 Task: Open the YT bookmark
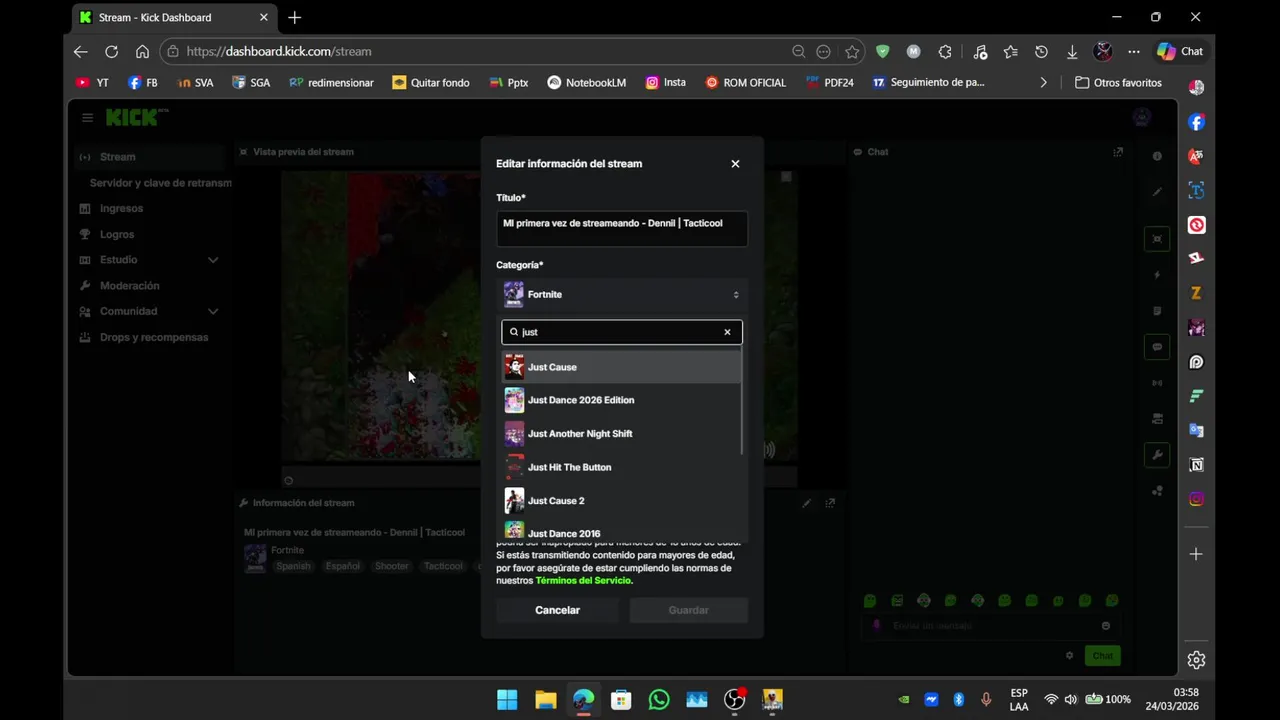[x=92, y=83]
